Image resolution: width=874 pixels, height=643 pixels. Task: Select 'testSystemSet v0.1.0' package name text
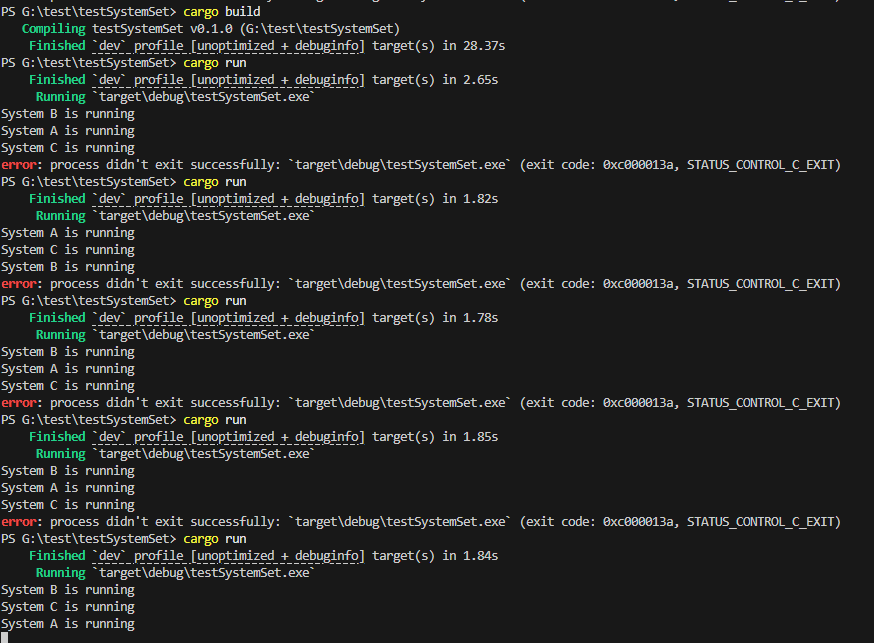(x=162, y=29)
